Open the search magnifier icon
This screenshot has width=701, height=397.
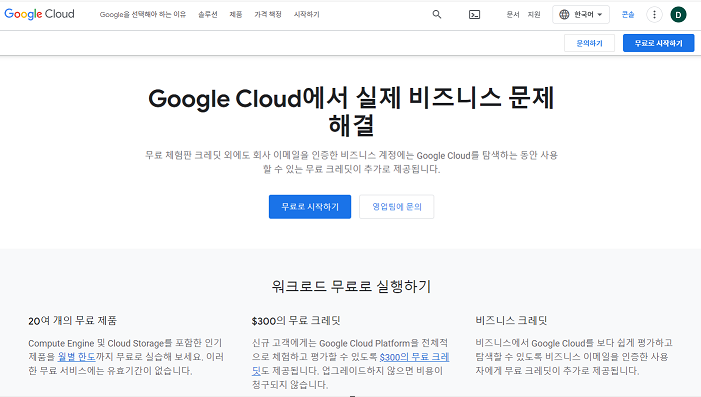[437, 14]
